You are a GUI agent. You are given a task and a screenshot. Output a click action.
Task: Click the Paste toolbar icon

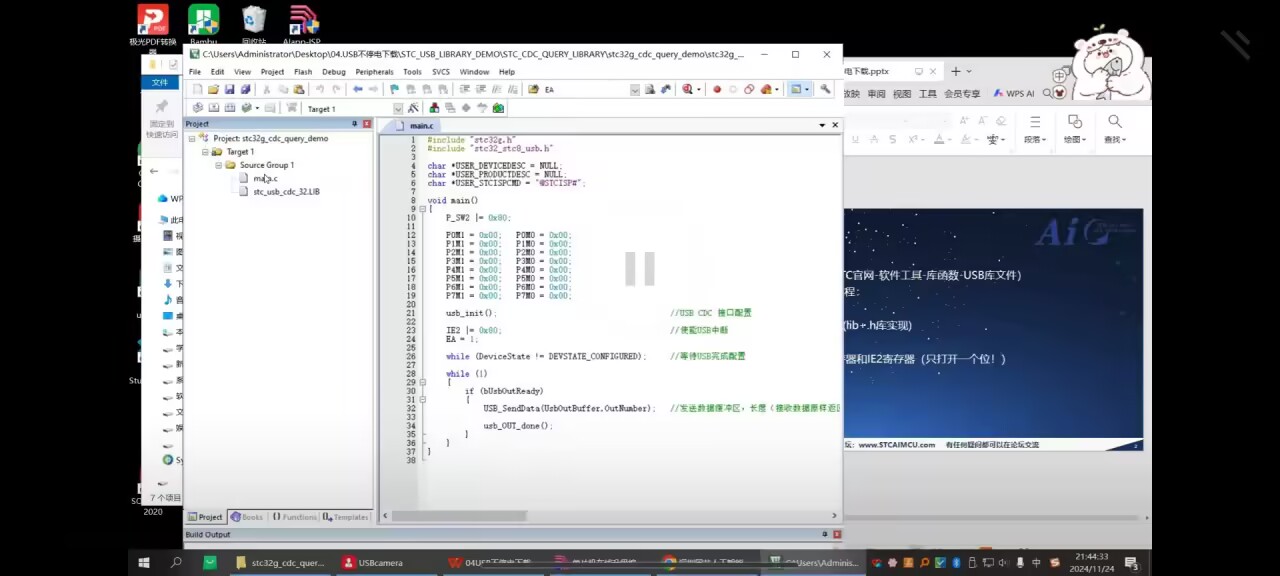tap(298, 89)
